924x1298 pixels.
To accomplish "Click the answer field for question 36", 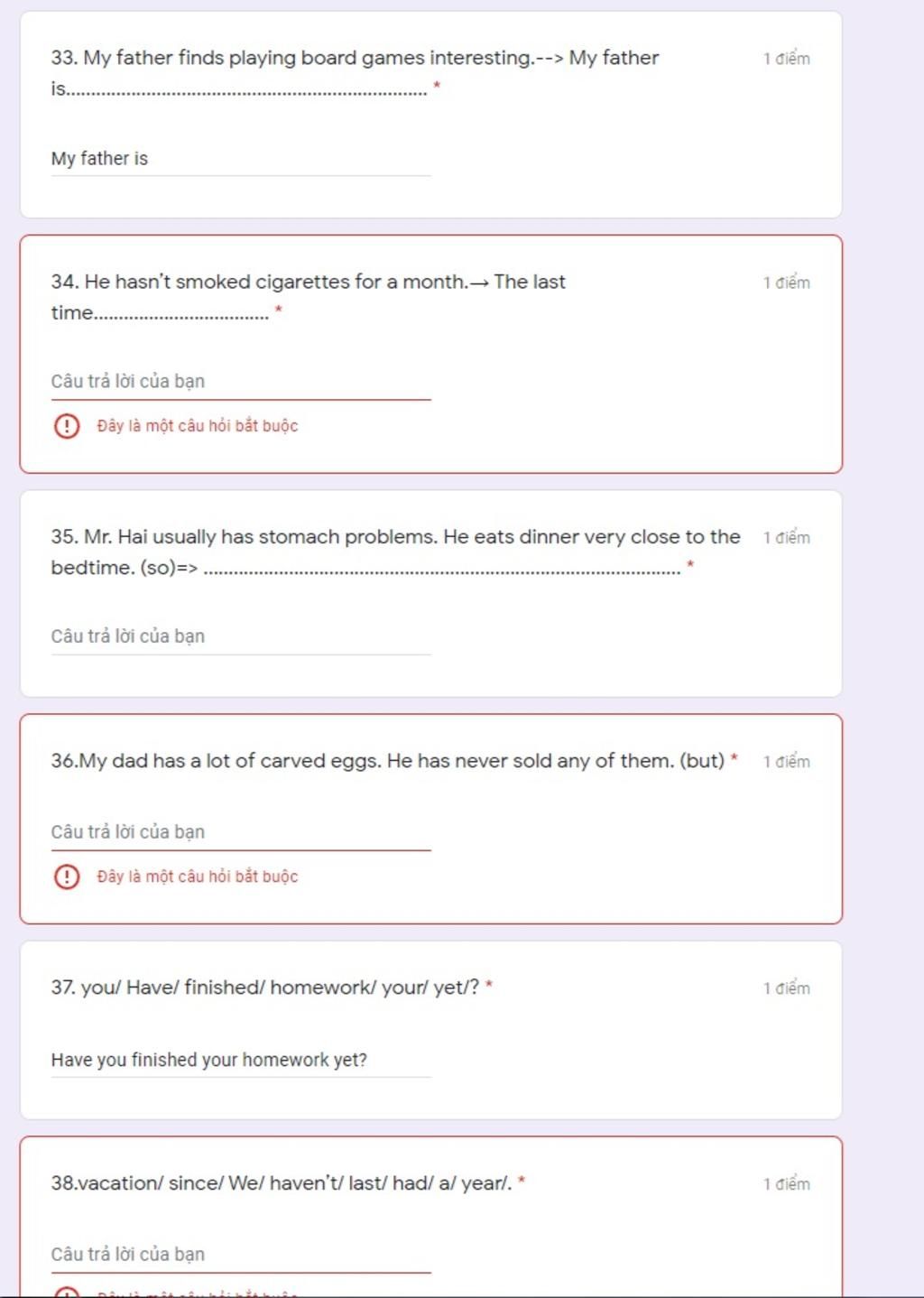I will (241, 832).
